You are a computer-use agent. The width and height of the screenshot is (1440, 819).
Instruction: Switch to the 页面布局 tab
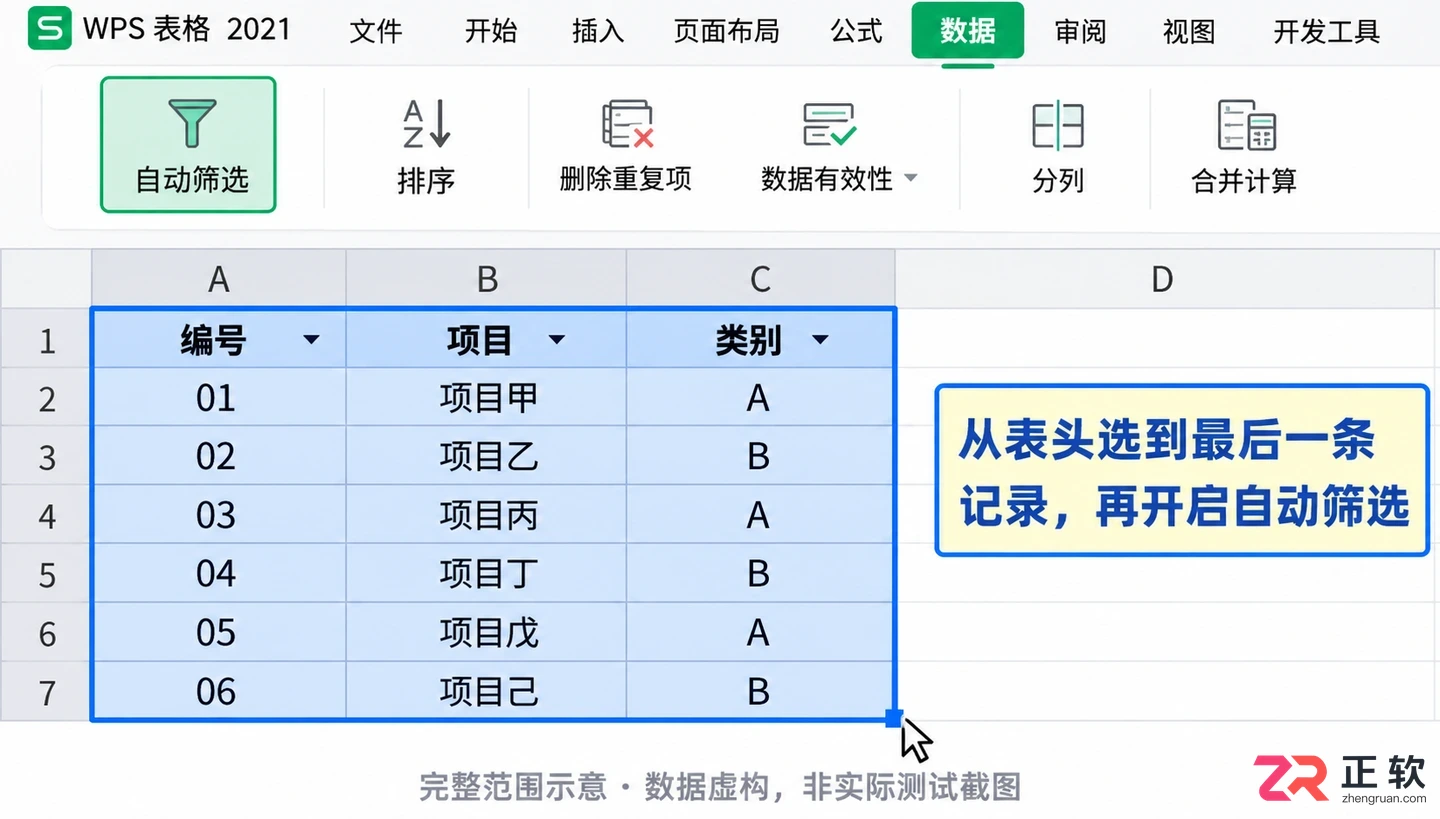click(x=726, y=31)
